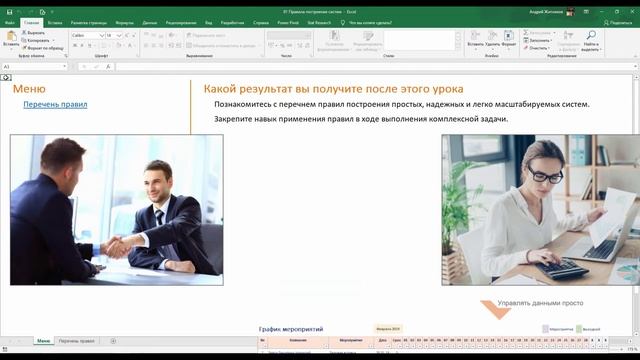The width and height of the screenshot is (640, 360).
Task: Click the Tell me lightbulb search box
Action: [x=366, y=23]
